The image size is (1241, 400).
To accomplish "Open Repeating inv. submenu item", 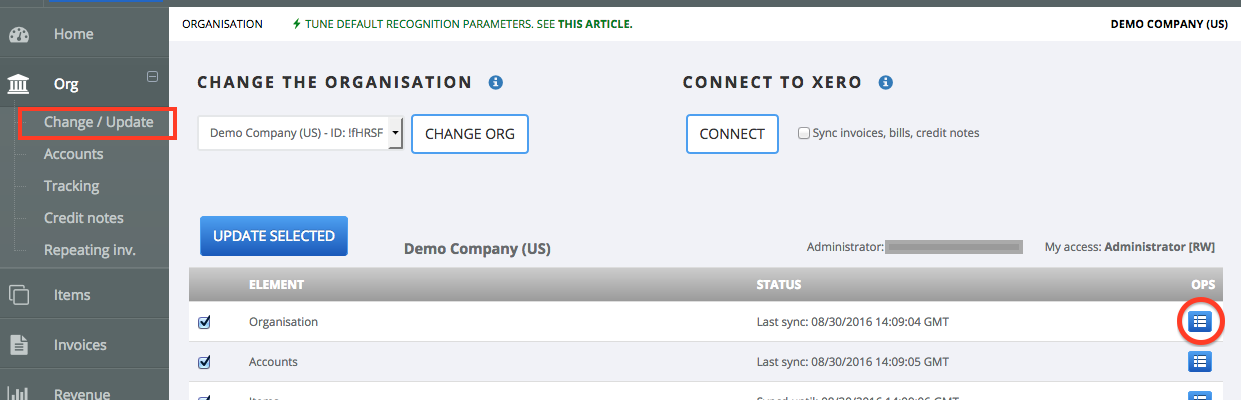I will 90,250.
